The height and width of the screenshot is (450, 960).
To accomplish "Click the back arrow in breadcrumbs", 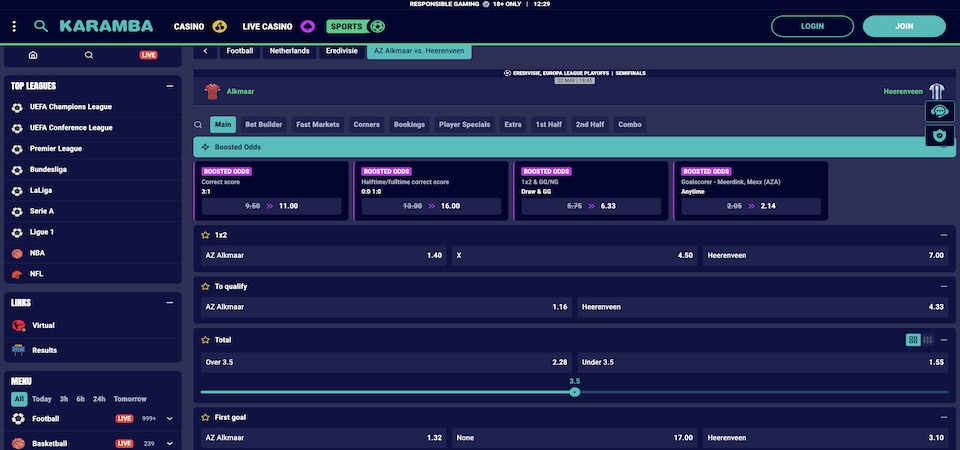I will [205, 51].
